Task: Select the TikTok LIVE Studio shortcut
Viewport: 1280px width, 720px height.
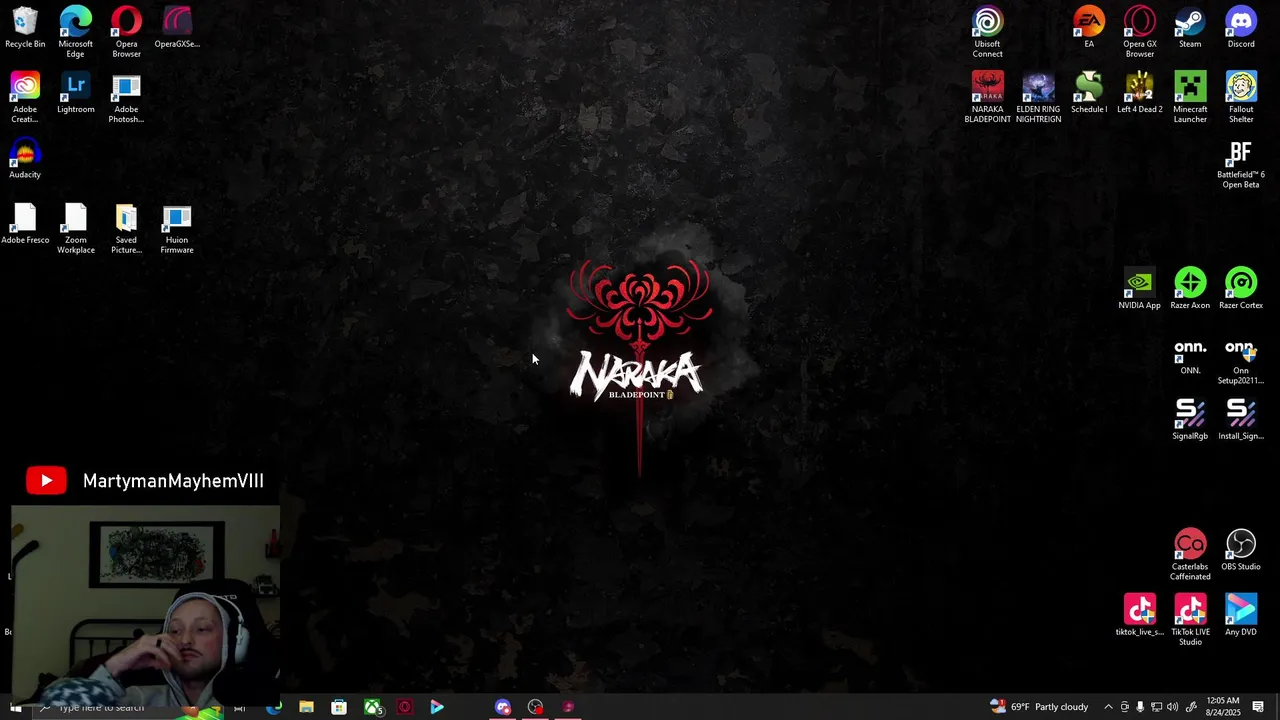Action: (1190, 620)
